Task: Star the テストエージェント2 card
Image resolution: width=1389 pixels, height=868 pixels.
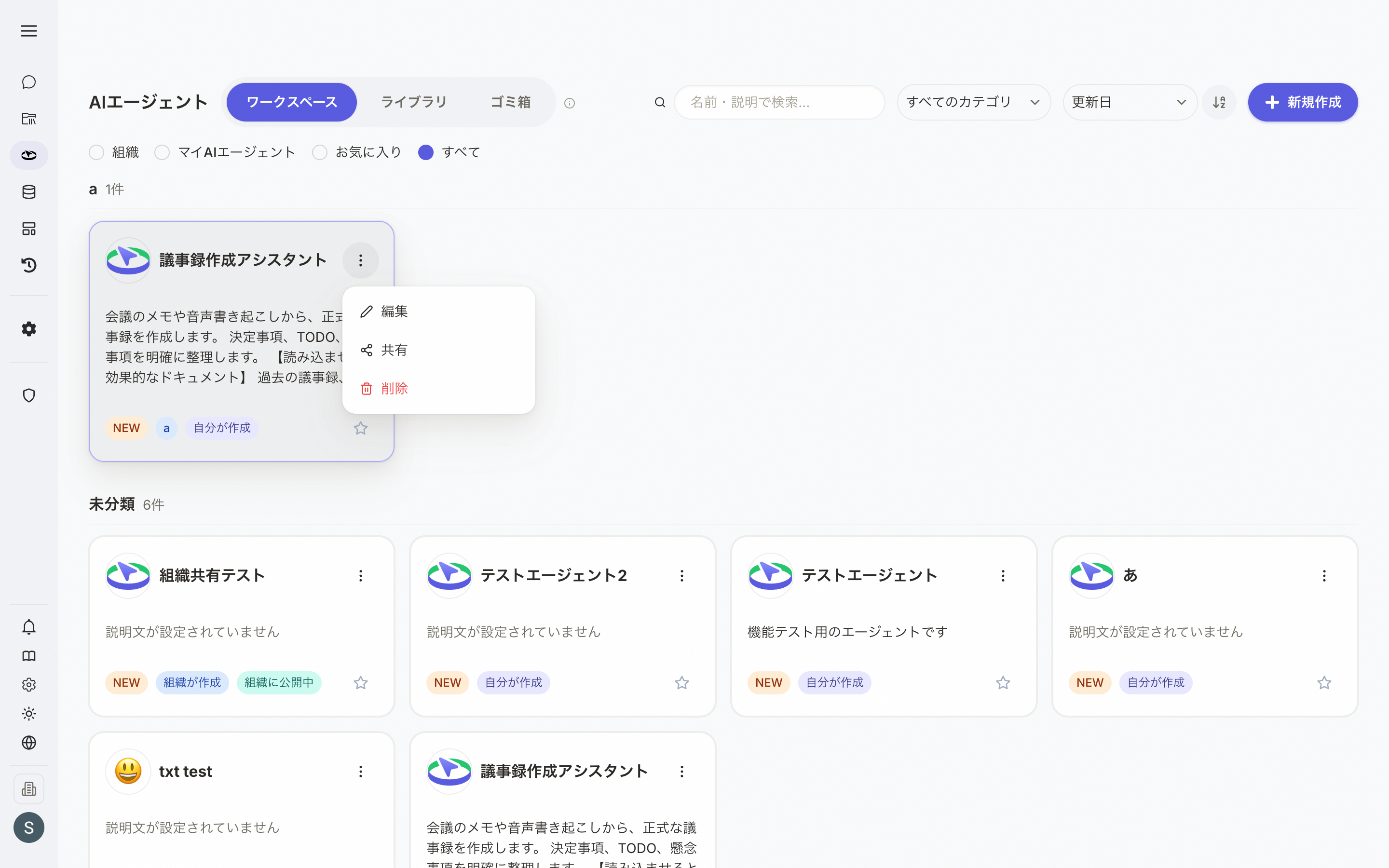Action: click(682, 682)
